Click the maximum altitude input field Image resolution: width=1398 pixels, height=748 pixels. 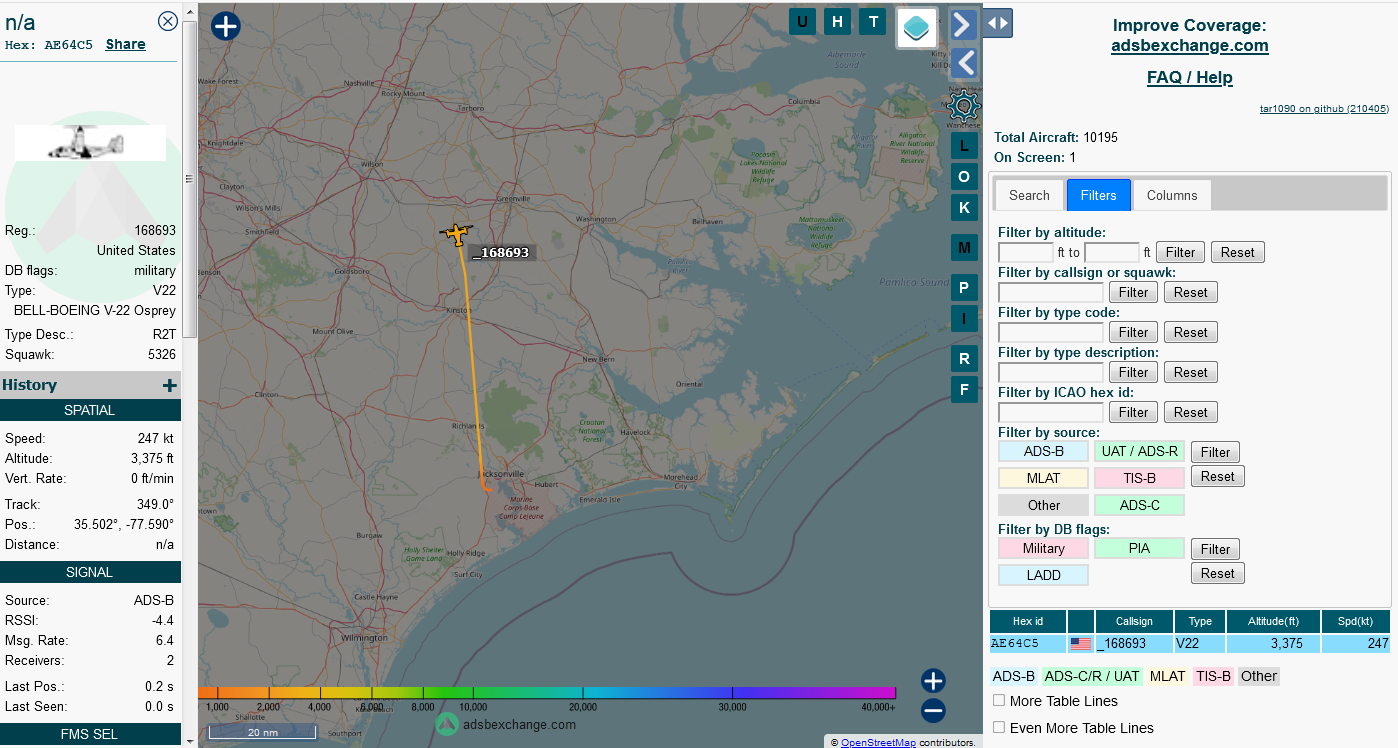tap(1112, 252)
